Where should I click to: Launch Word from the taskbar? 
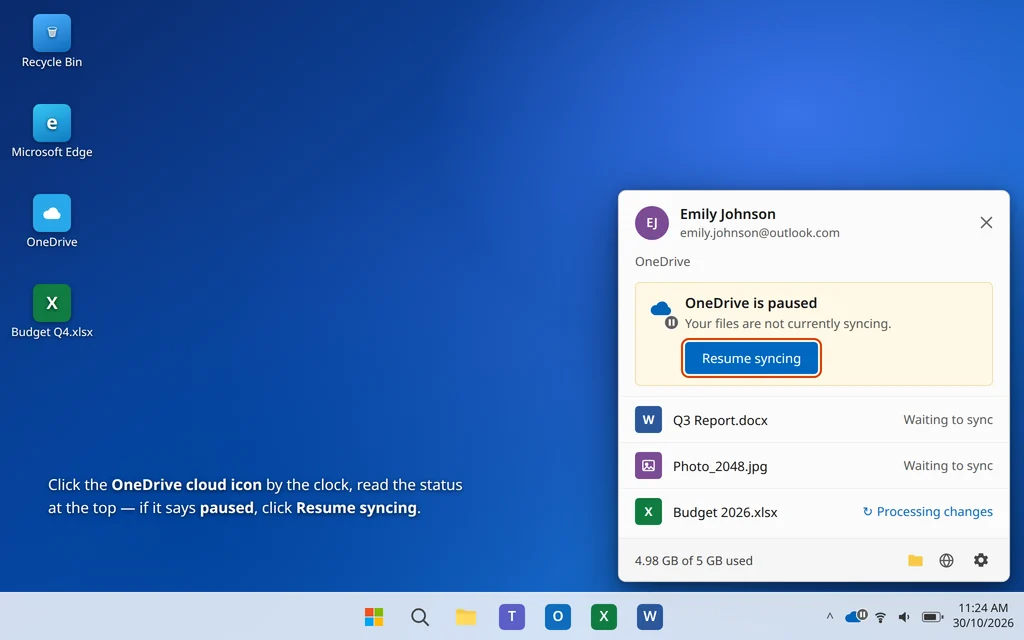tap(650, 616)
